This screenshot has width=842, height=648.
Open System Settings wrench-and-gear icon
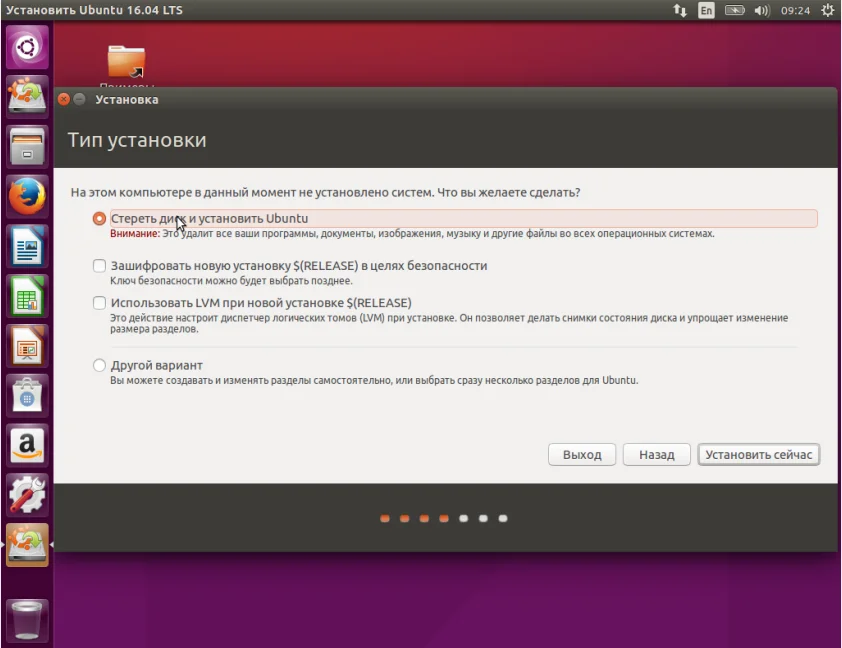pos(27,495)
